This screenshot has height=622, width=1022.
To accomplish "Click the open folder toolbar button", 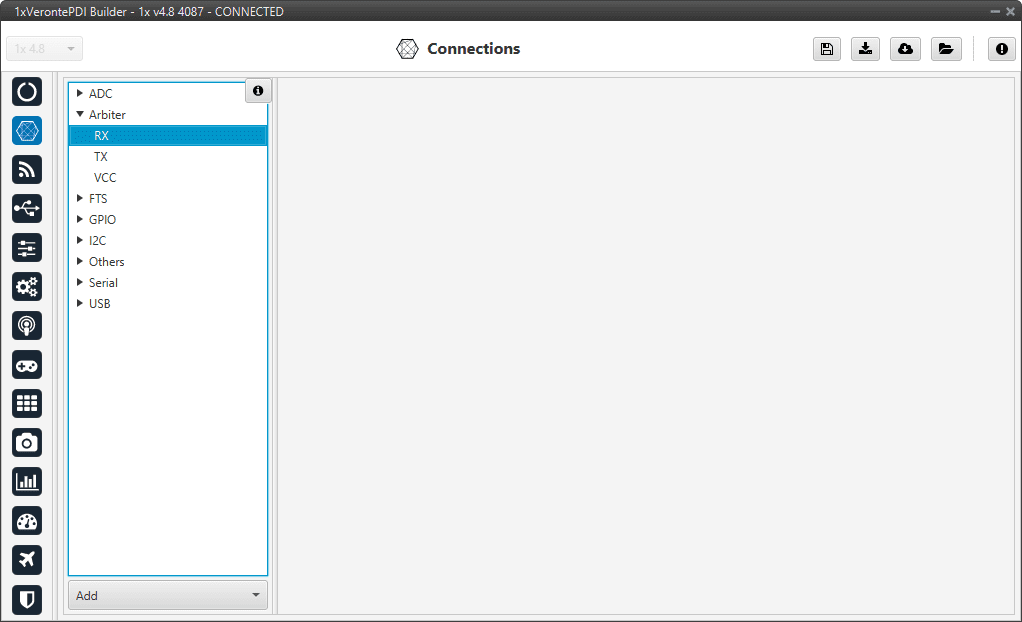I will pos(946,49).
